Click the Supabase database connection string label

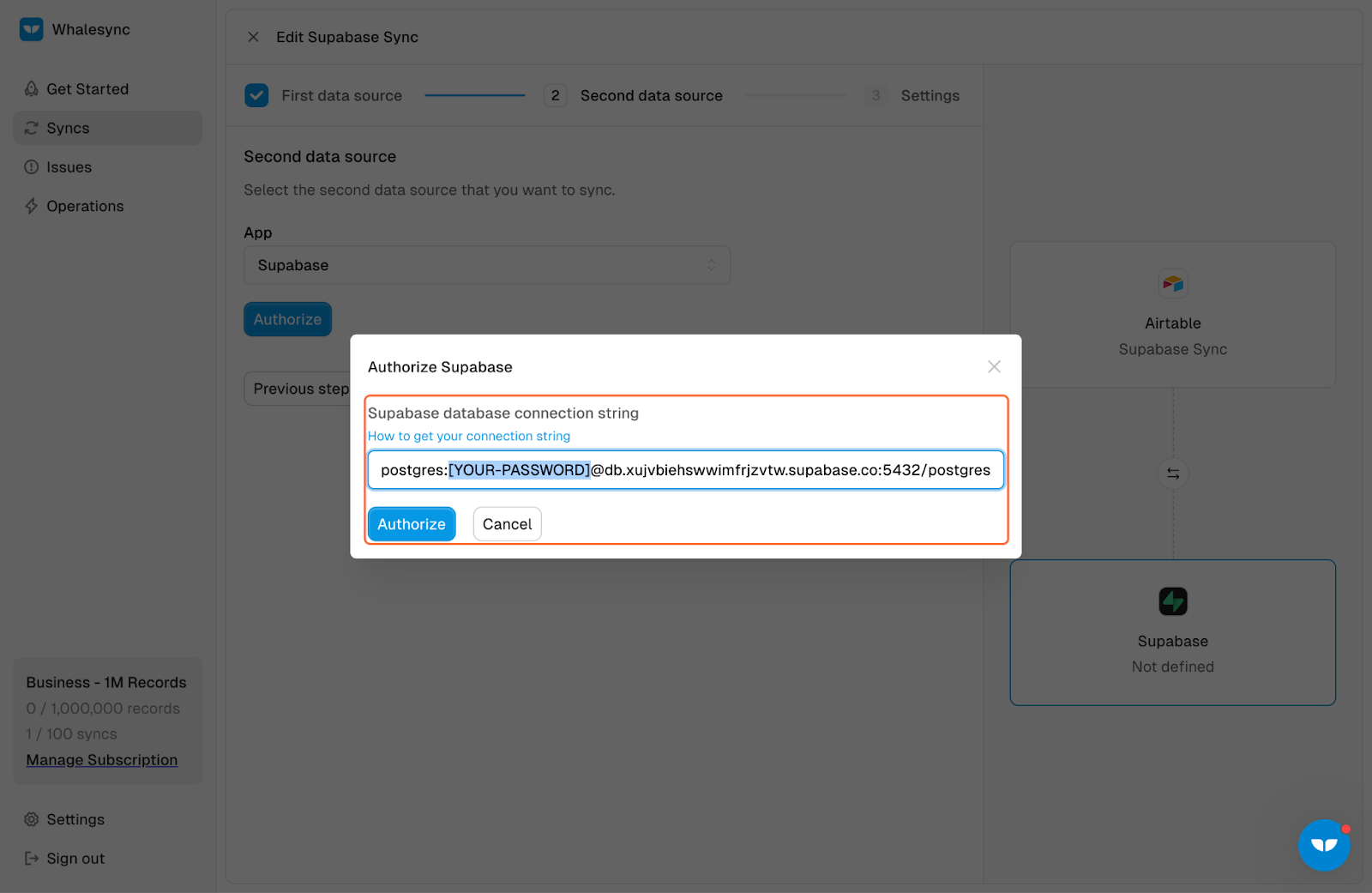tap(503, 413)
